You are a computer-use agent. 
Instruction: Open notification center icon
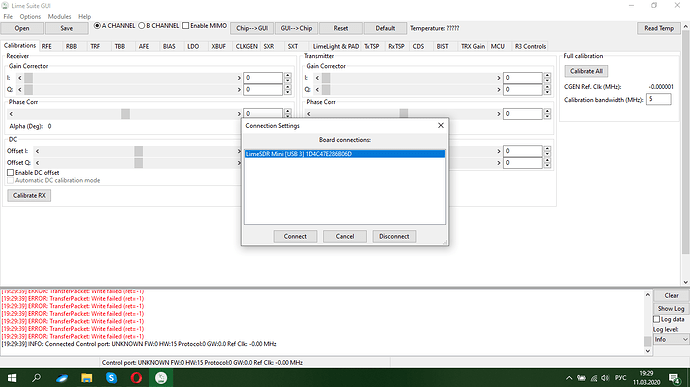pos(675,378)
